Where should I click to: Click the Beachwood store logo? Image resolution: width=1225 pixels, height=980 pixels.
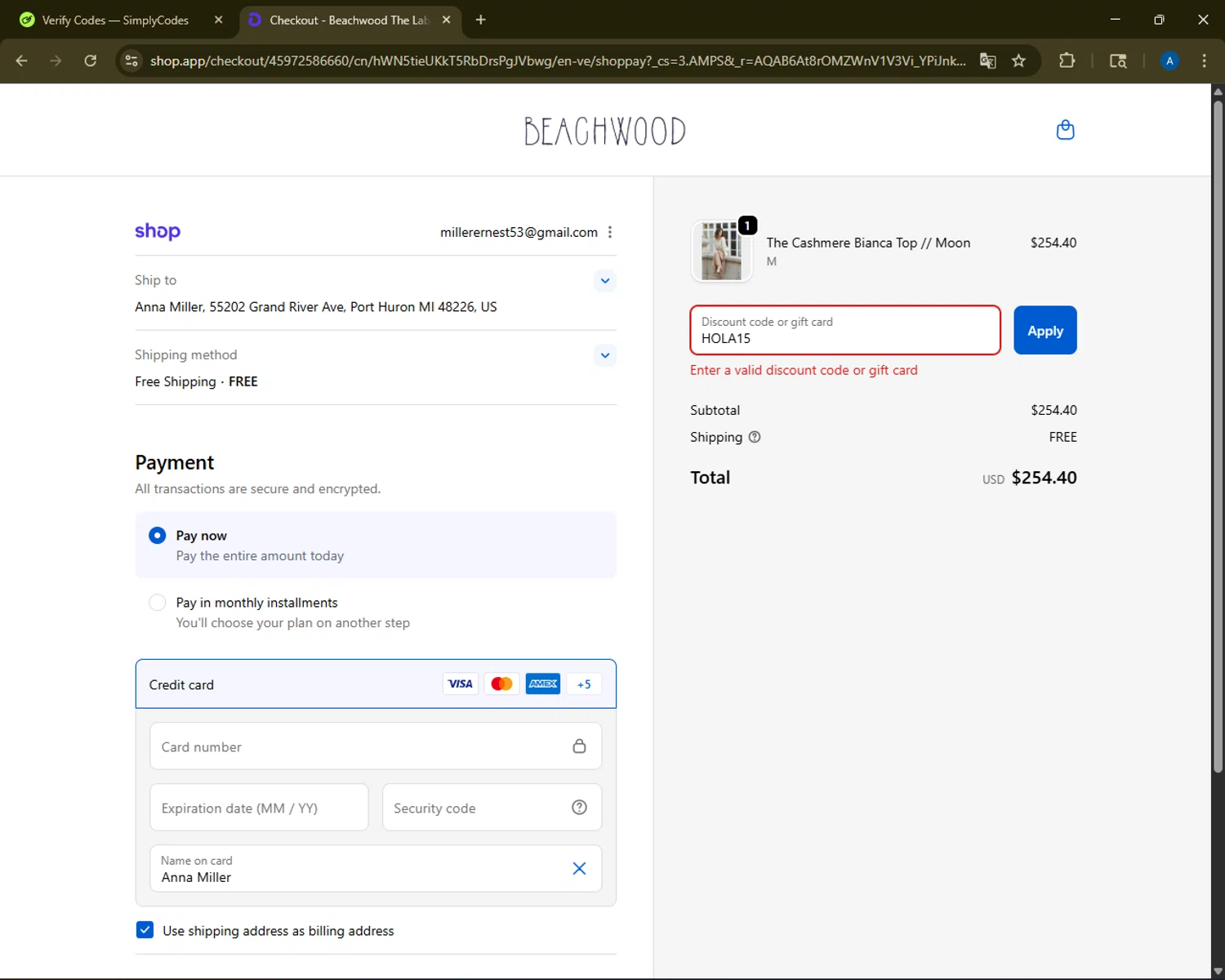point(605,131)
